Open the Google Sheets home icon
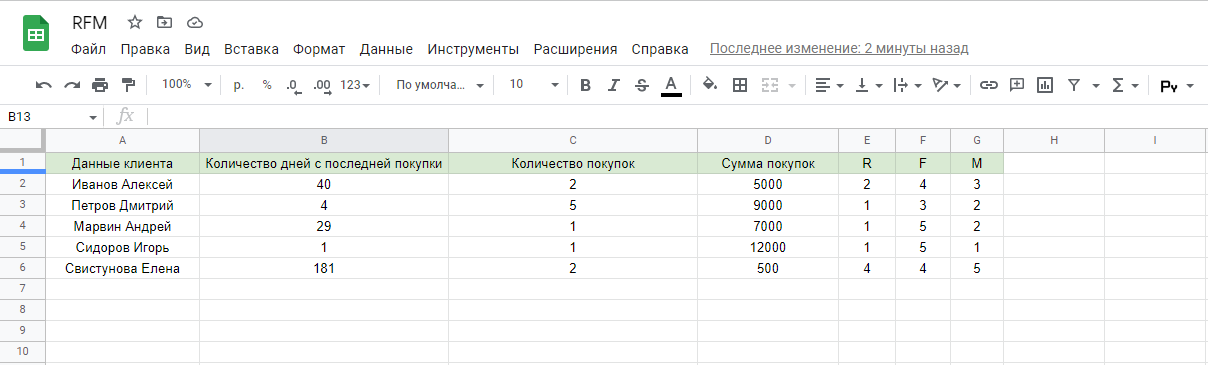The height and width of the screenshot is (365, 1208). click(x=36, y=35)
